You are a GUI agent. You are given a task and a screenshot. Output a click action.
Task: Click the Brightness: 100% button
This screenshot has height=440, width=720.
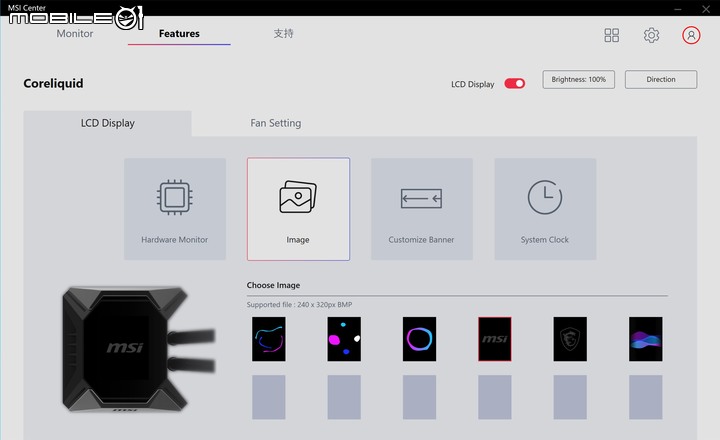click(x=579, y=79)
